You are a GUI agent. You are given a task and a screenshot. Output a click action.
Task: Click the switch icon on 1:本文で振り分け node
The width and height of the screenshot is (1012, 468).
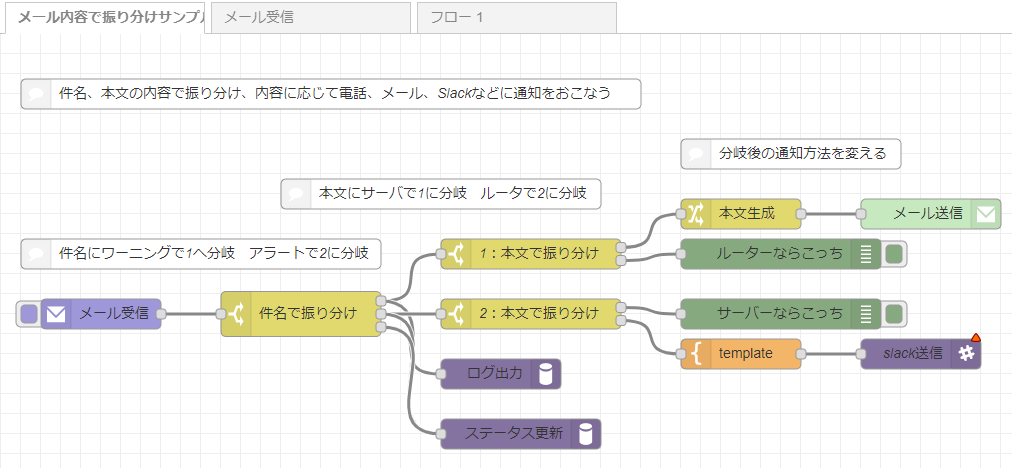455,254
